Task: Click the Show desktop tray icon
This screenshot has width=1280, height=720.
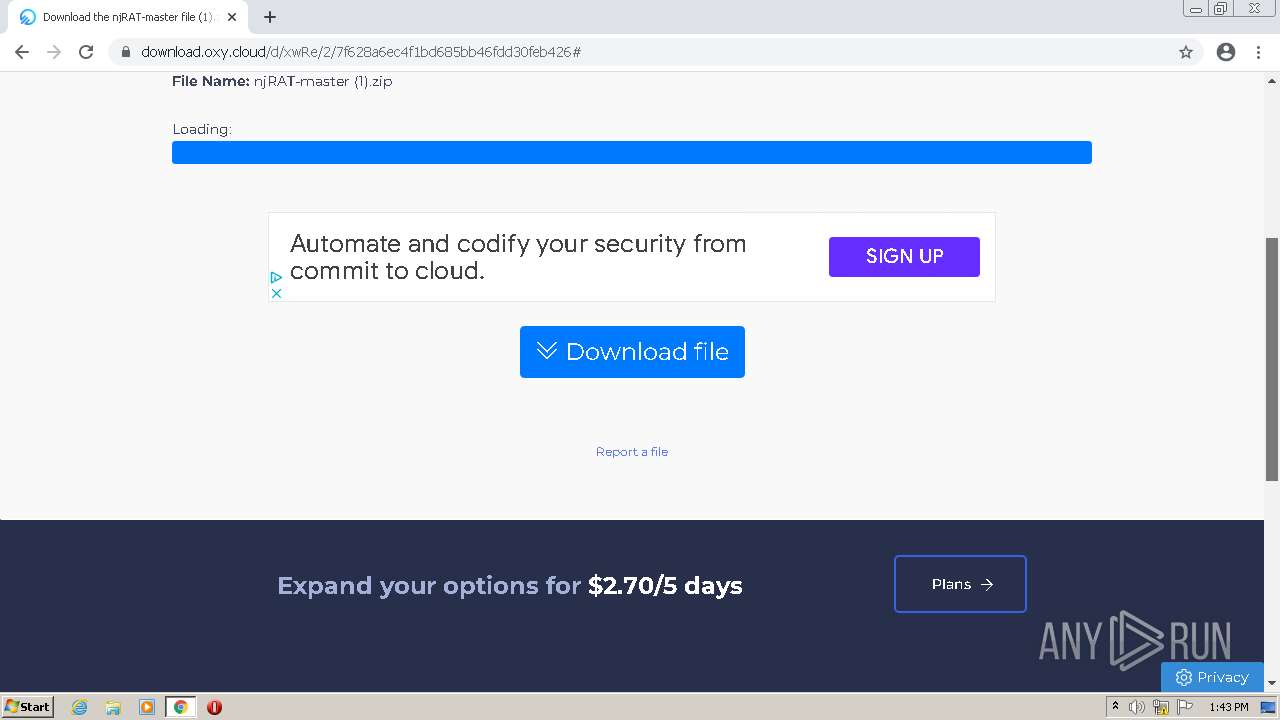Action: 1268,707
